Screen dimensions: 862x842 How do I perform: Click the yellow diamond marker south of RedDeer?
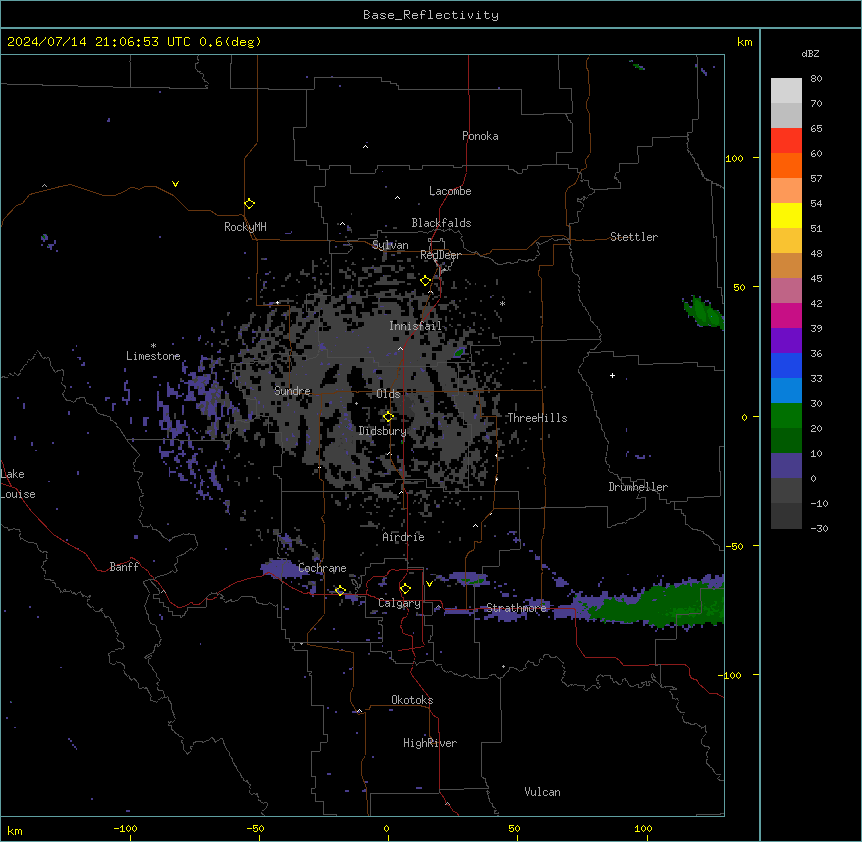point(426,281)
